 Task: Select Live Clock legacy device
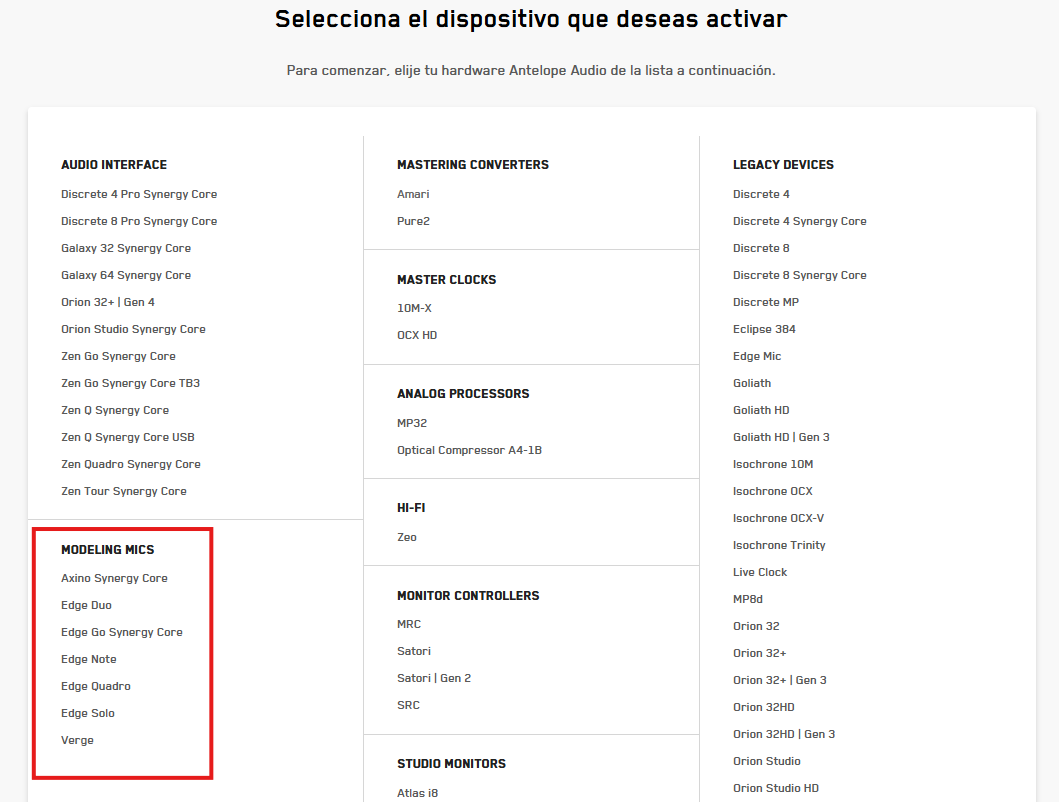(x=760, y=572)
